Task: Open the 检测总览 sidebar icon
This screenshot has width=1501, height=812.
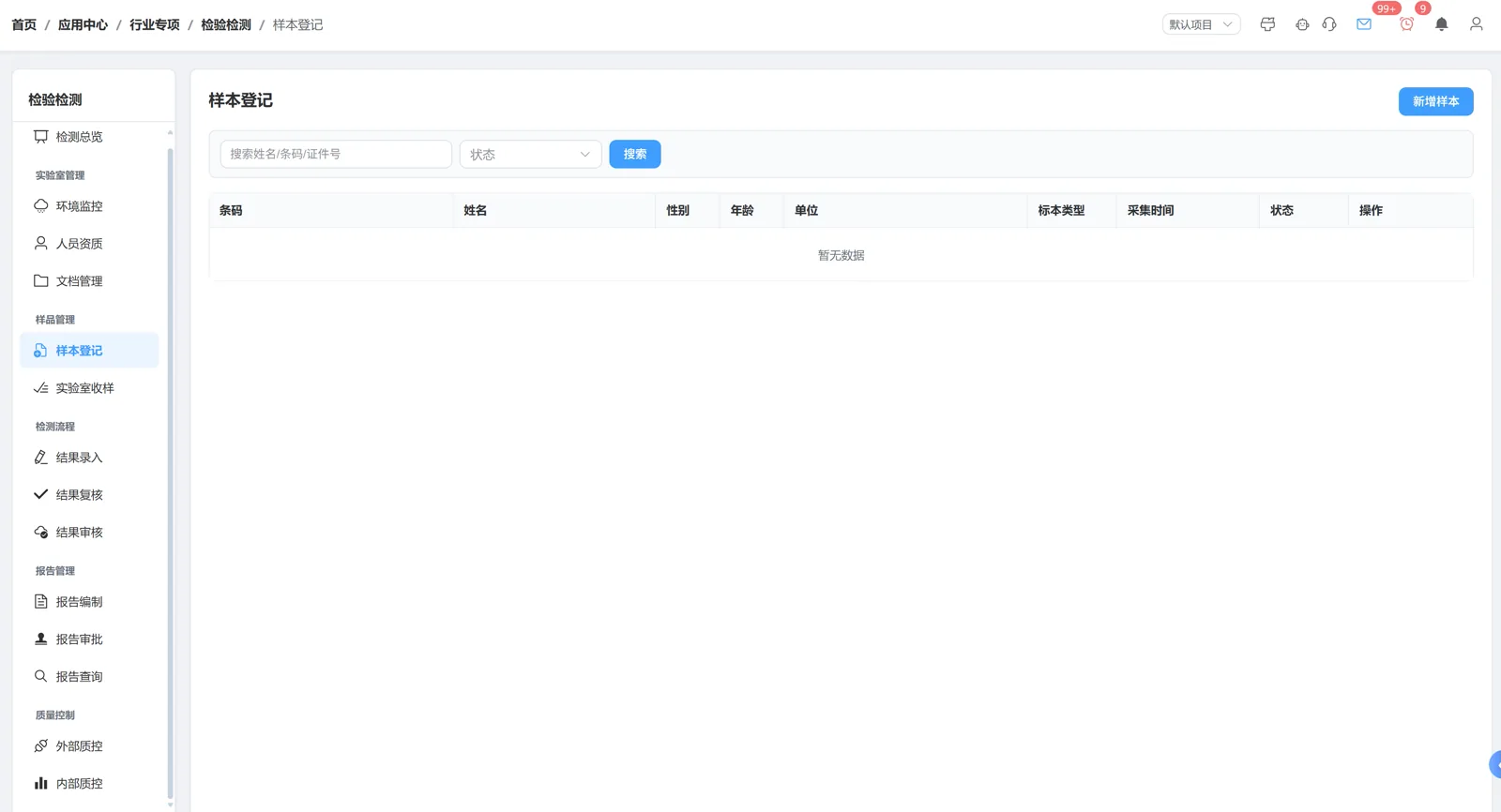Action: coord(40,137)
